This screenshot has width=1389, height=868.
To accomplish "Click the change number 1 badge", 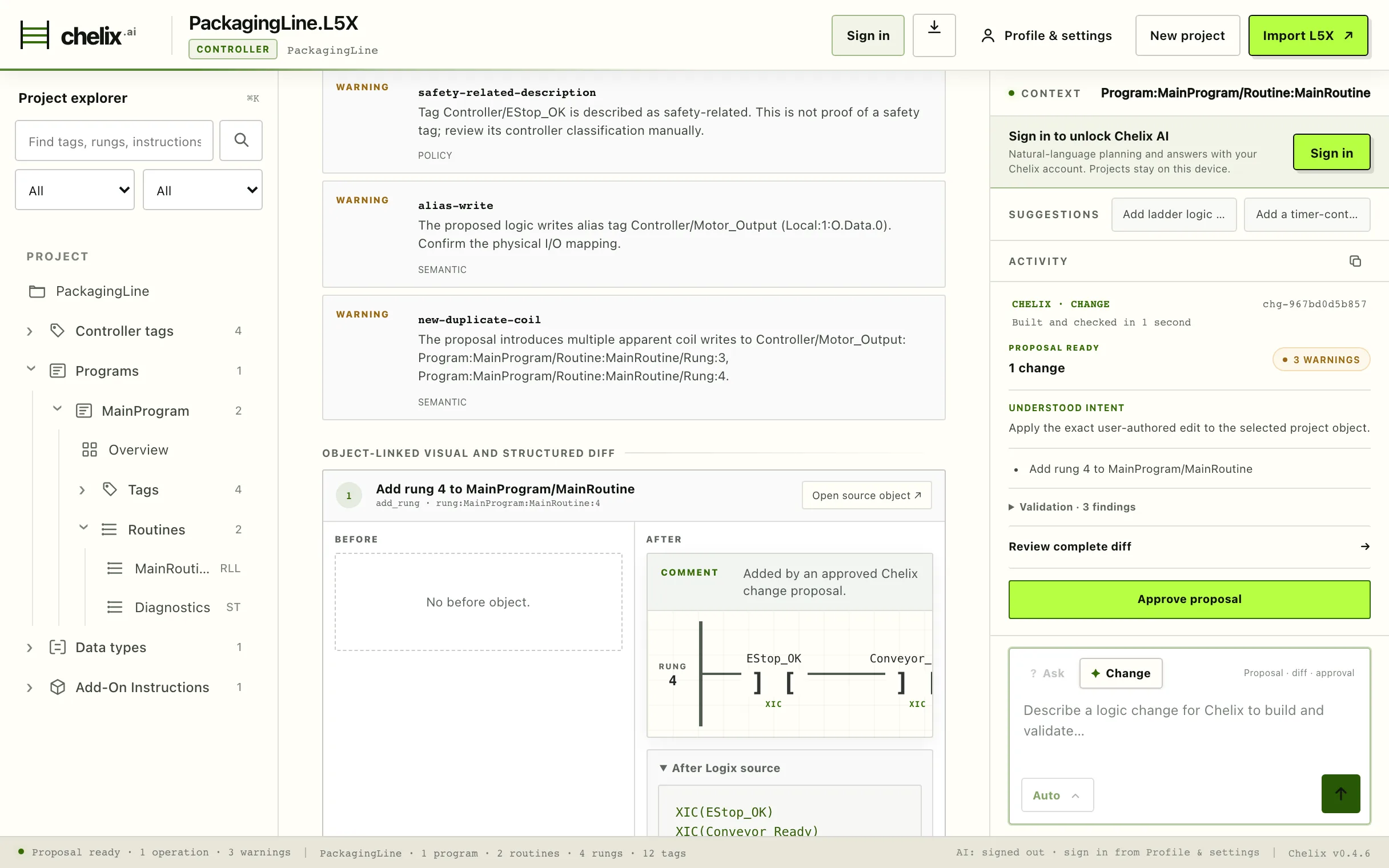I will pyautogui.click(x=348, y=496).
